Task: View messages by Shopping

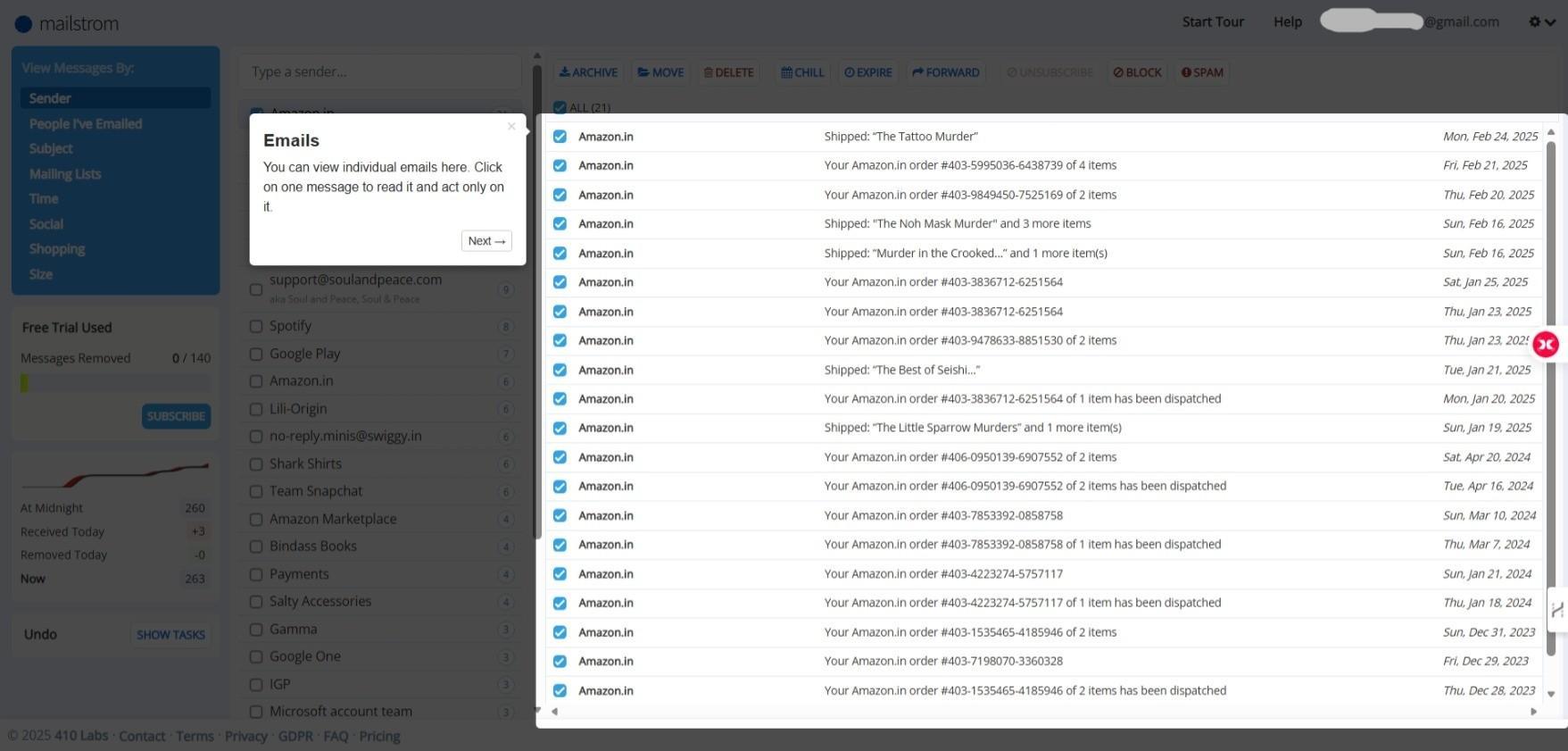Action: pos(57,249)
